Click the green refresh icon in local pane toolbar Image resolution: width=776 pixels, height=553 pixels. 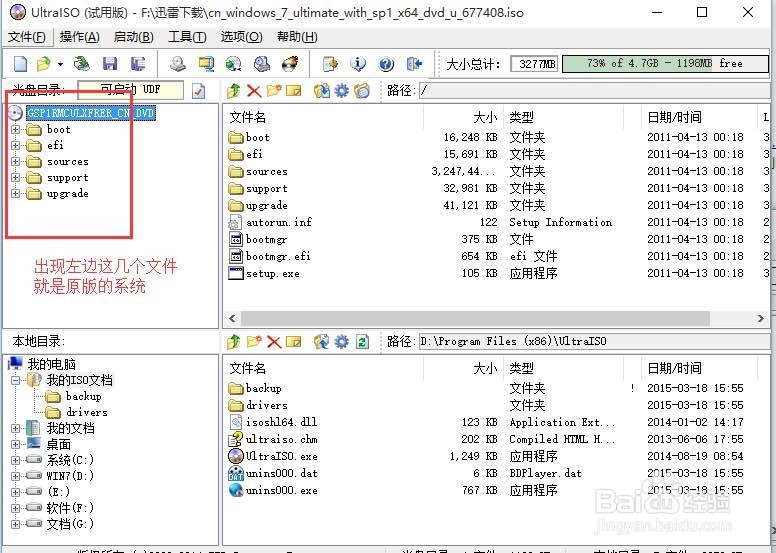point(362,342)
